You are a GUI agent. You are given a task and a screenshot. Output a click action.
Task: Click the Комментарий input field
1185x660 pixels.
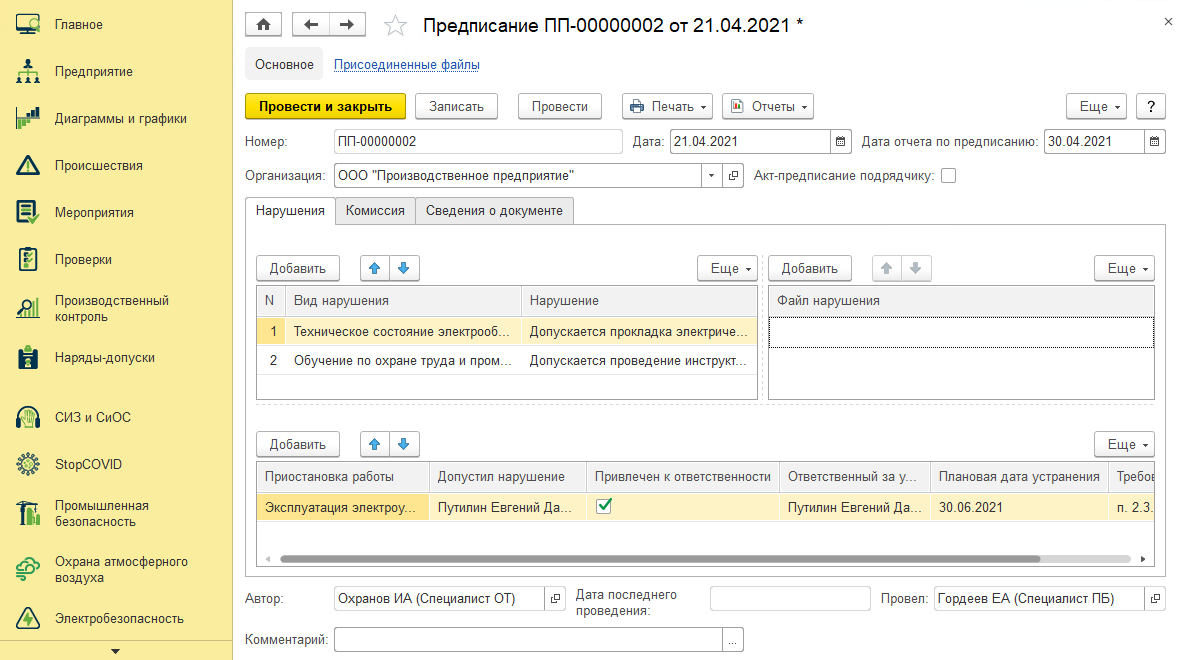pyautogui.click(x=528, y=640)
